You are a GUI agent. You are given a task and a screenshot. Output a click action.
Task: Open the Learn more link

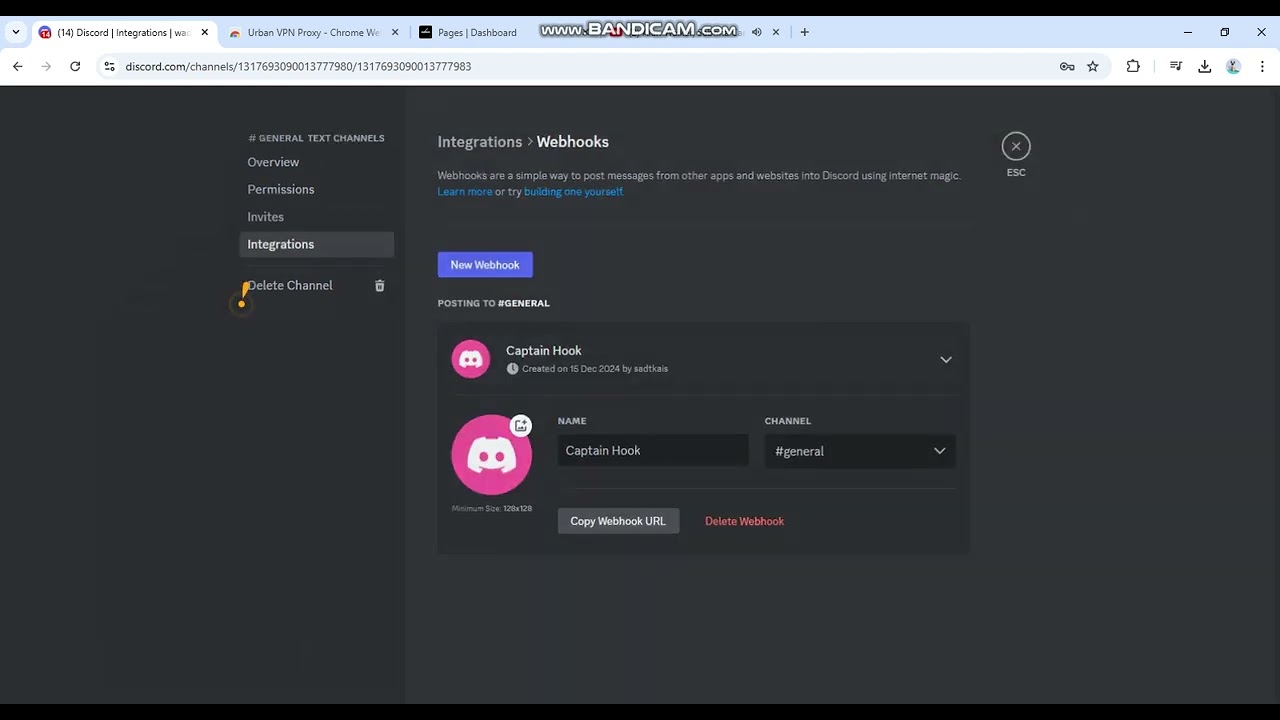coord(465,192)
